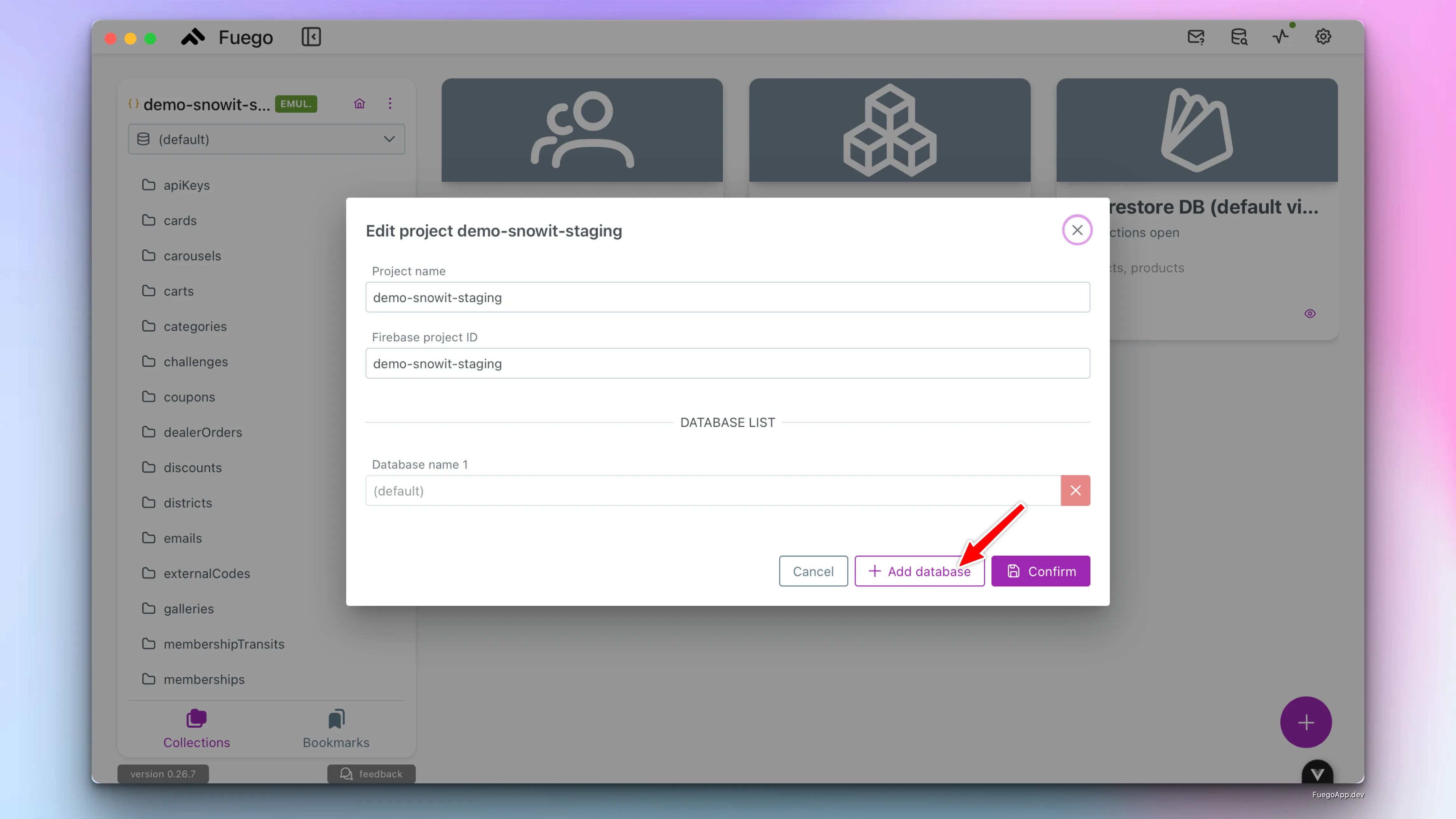Click the Fuego logo in the title bar

click(193, 37)
